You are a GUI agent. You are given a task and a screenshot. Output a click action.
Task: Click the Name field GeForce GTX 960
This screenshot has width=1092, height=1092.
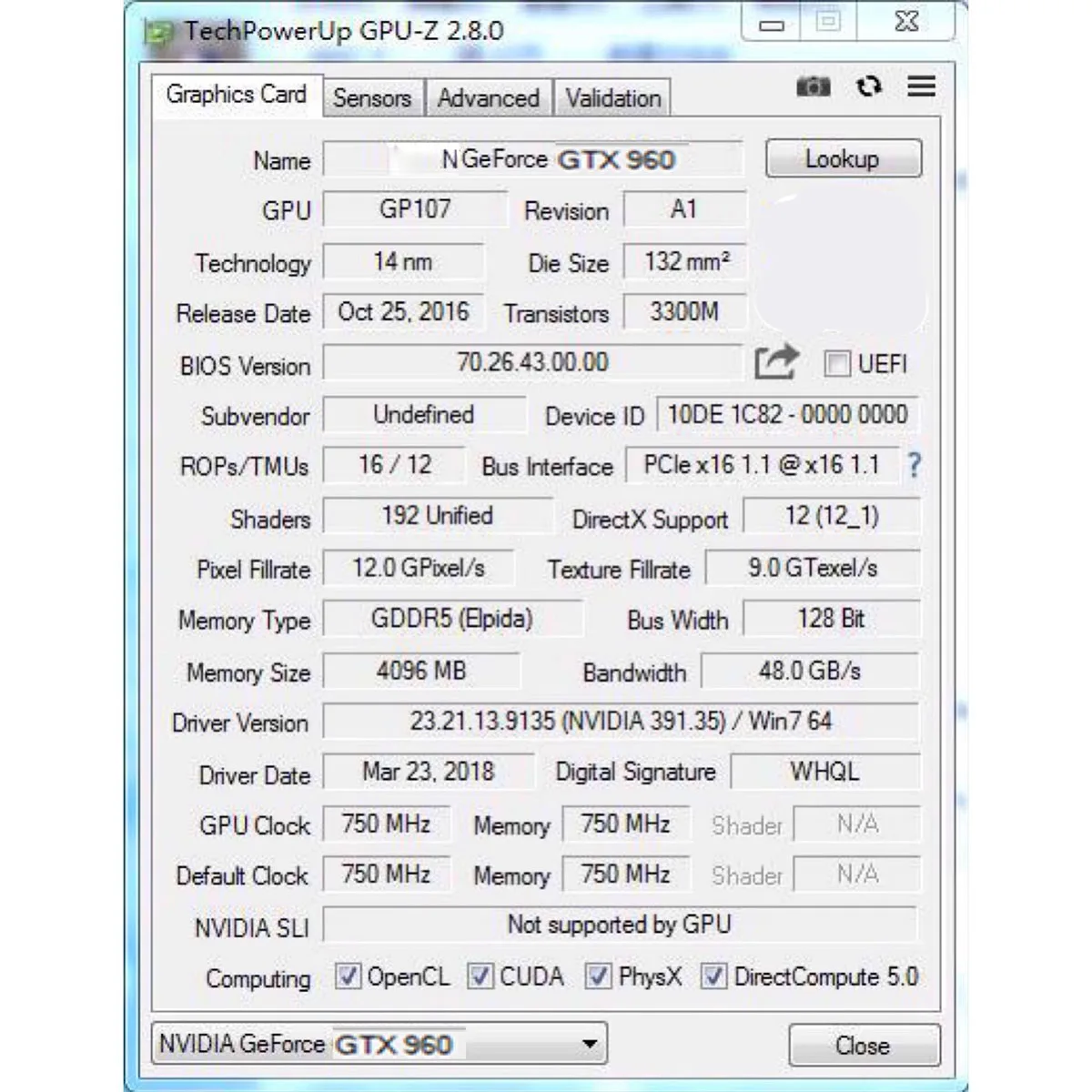click(x=533, y=159)
